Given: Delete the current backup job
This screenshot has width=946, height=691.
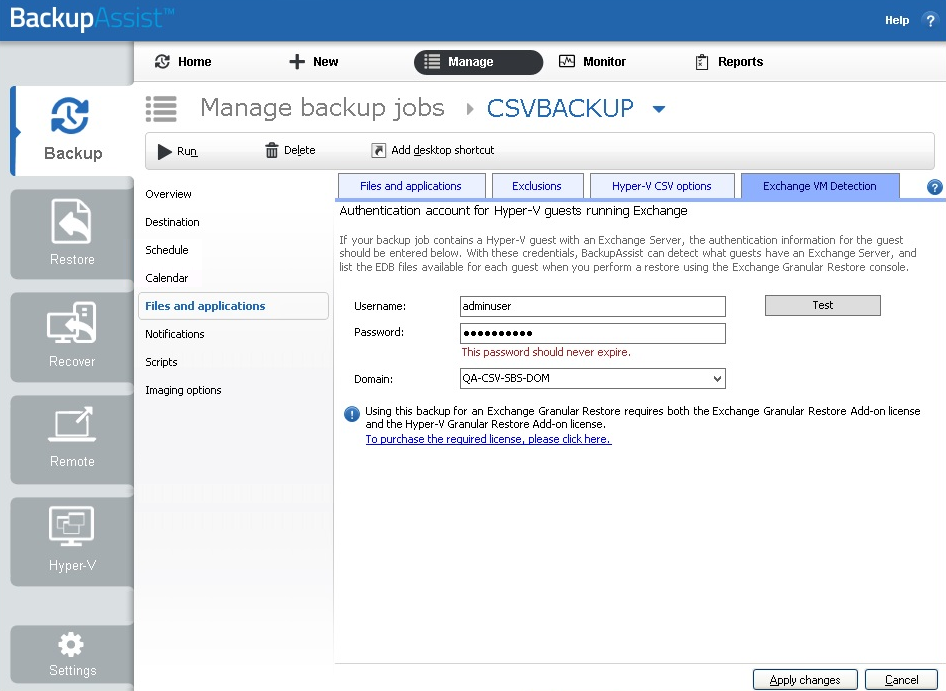Looking at the screenshot, I should [290, 151].
